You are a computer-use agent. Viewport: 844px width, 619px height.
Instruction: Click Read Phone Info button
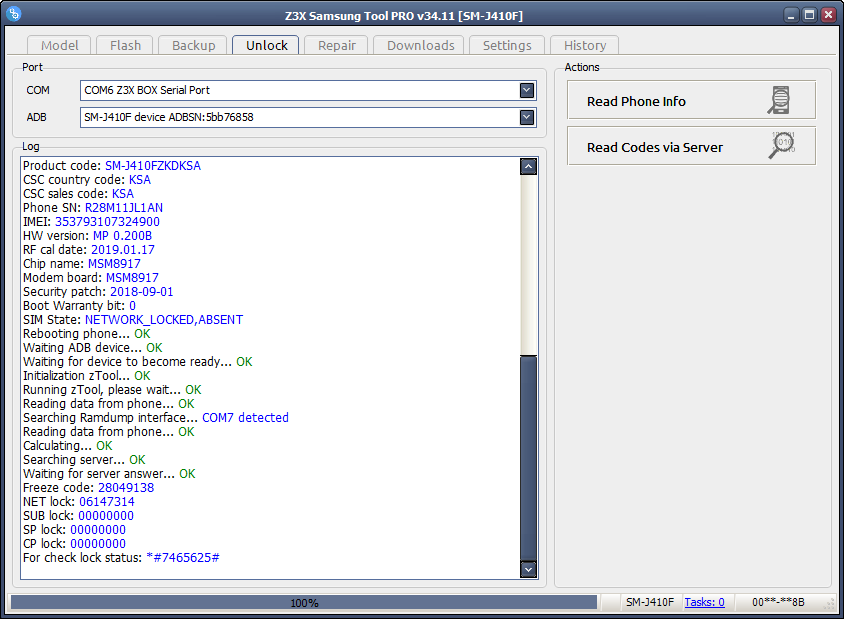[x=691, y=100]
